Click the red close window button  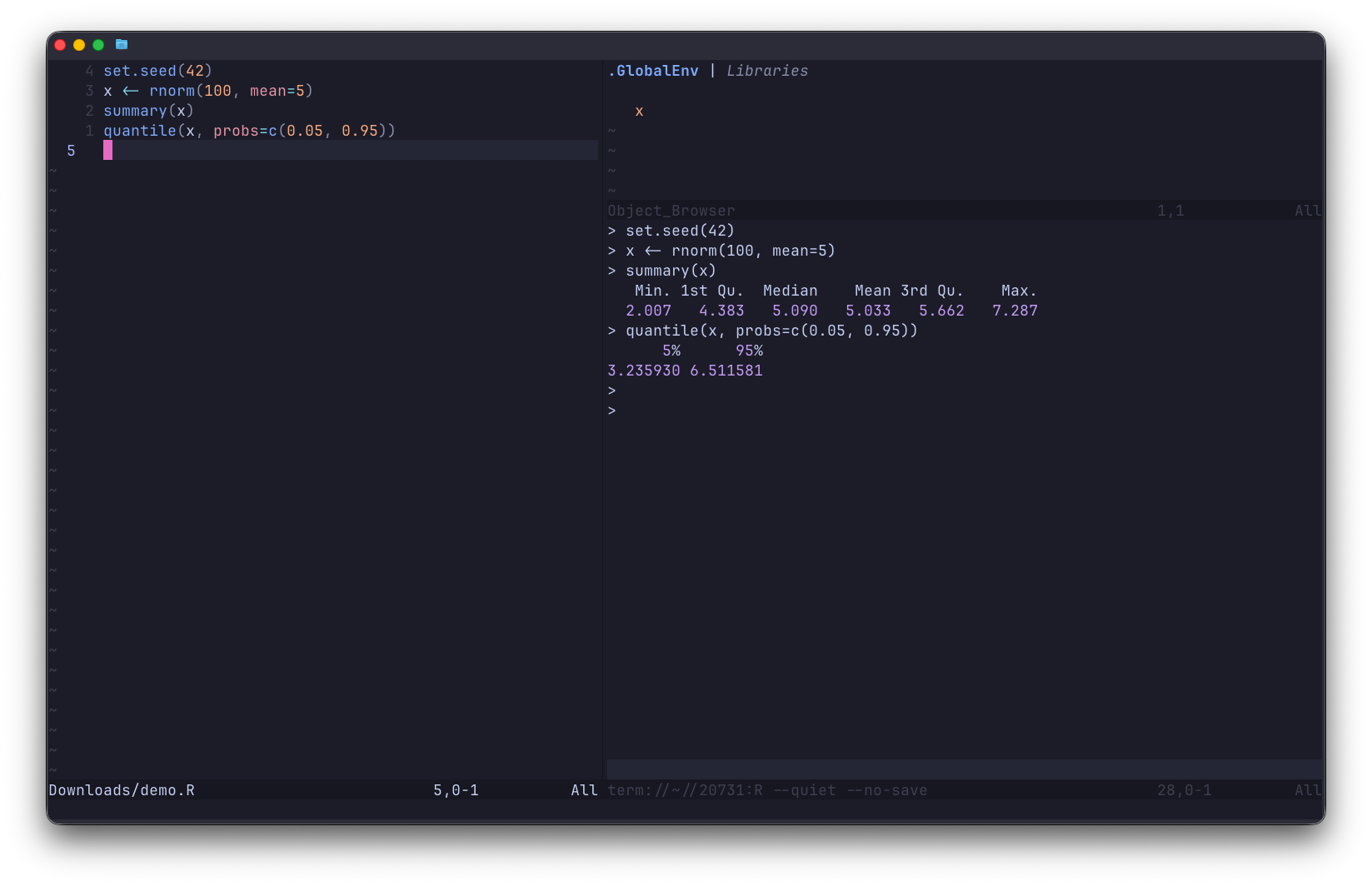(x=60, y=45)
